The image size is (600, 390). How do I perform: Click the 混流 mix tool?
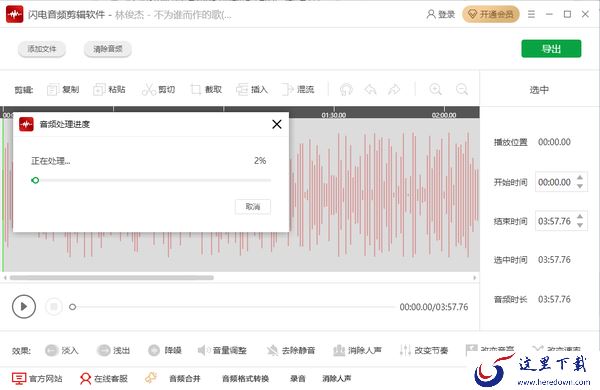click(297, 90)
